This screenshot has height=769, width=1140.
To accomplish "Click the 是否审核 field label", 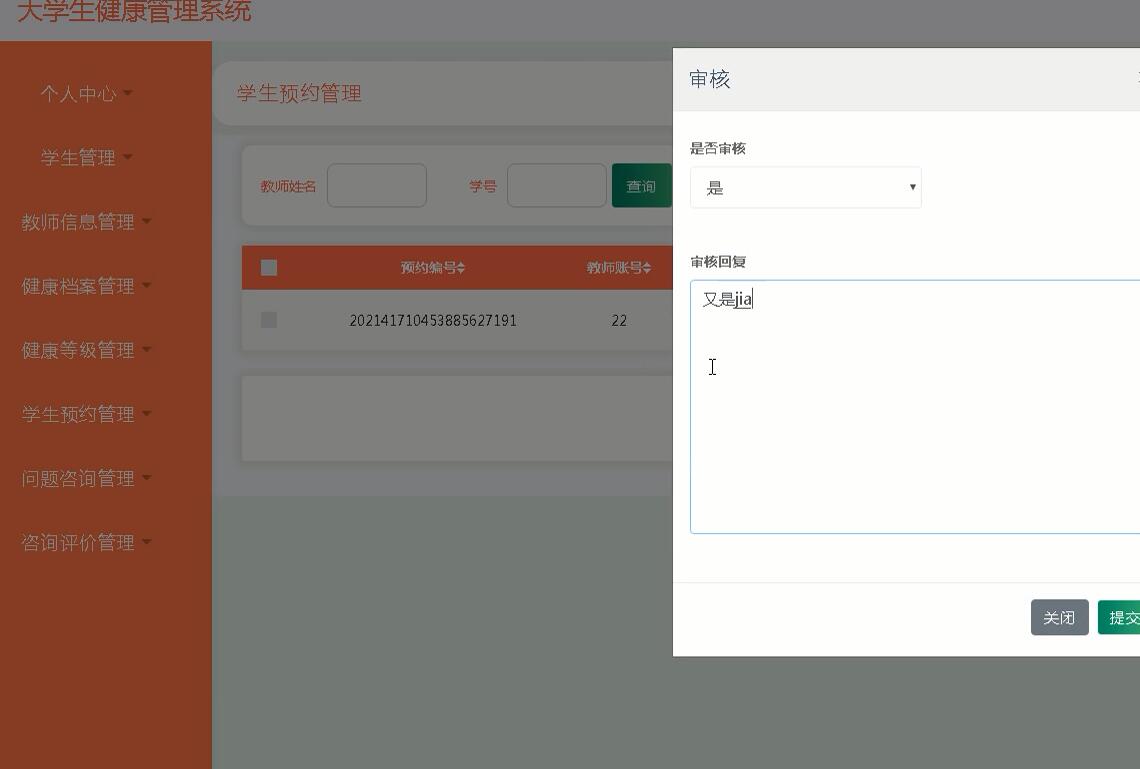I will 718,148.
